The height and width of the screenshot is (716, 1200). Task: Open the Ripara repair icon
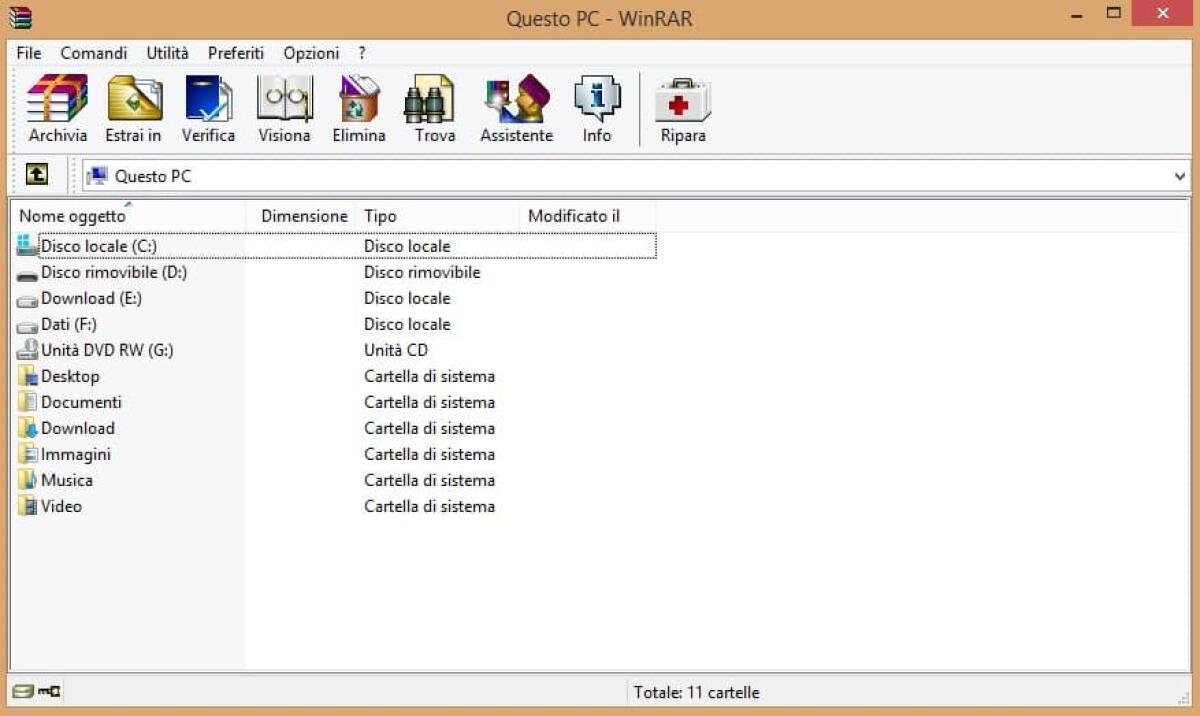pyautogui.click(x=681, y=105)
